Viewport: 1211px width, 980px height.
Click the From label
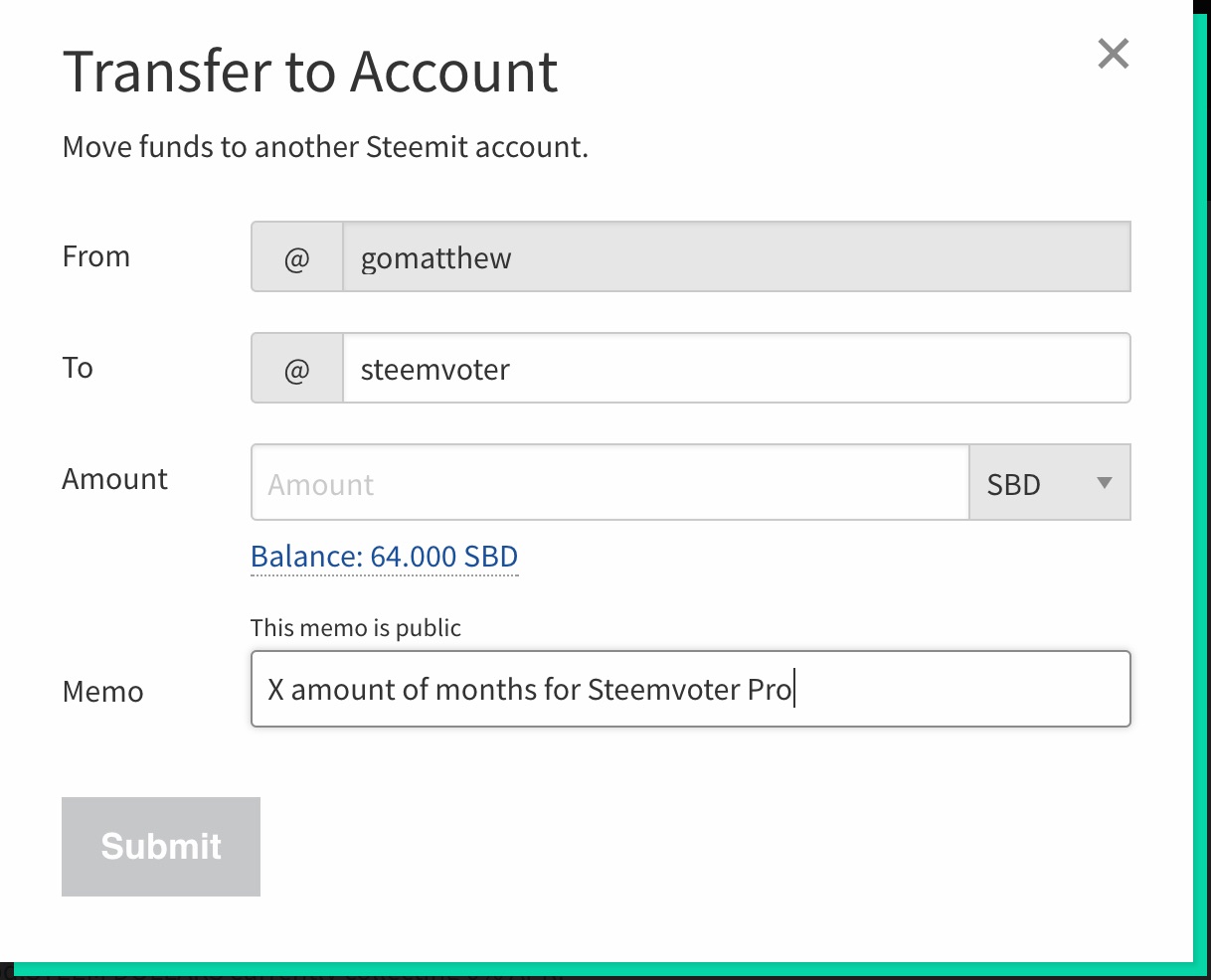(x=96, y=256)
